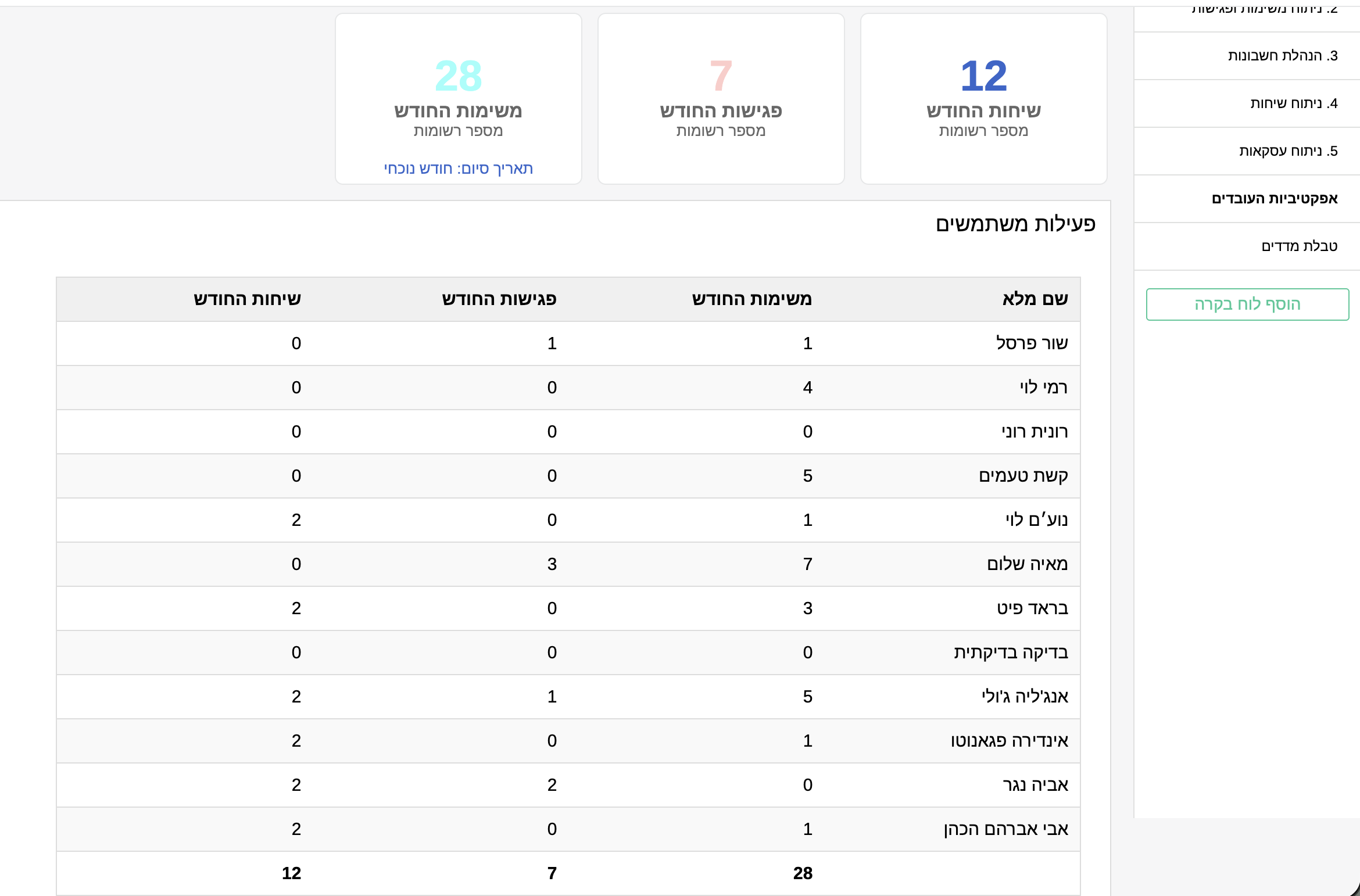Open 'טבלת מדדים' sidebar entry
Viewport: 1360px width, 896px height.
[x=1299, y=246]
